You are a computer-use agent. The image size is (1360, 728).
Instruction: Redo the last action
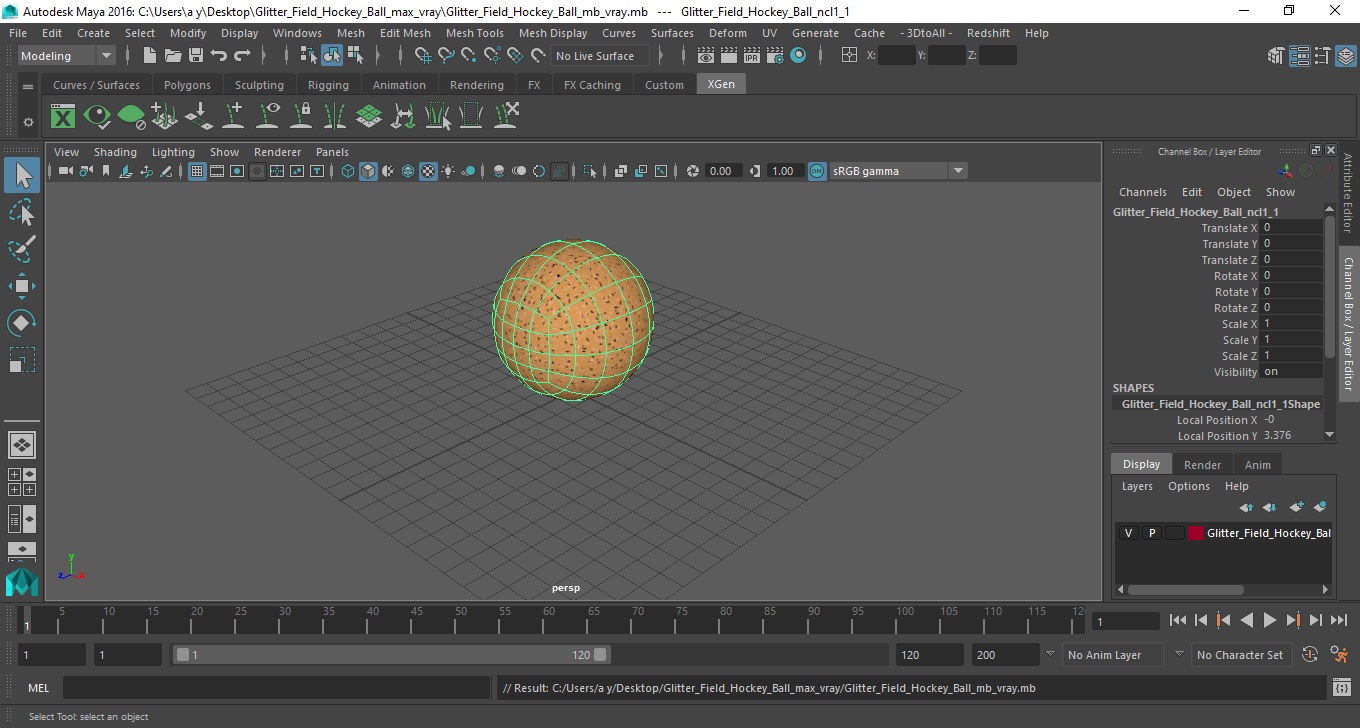[242, 56]
